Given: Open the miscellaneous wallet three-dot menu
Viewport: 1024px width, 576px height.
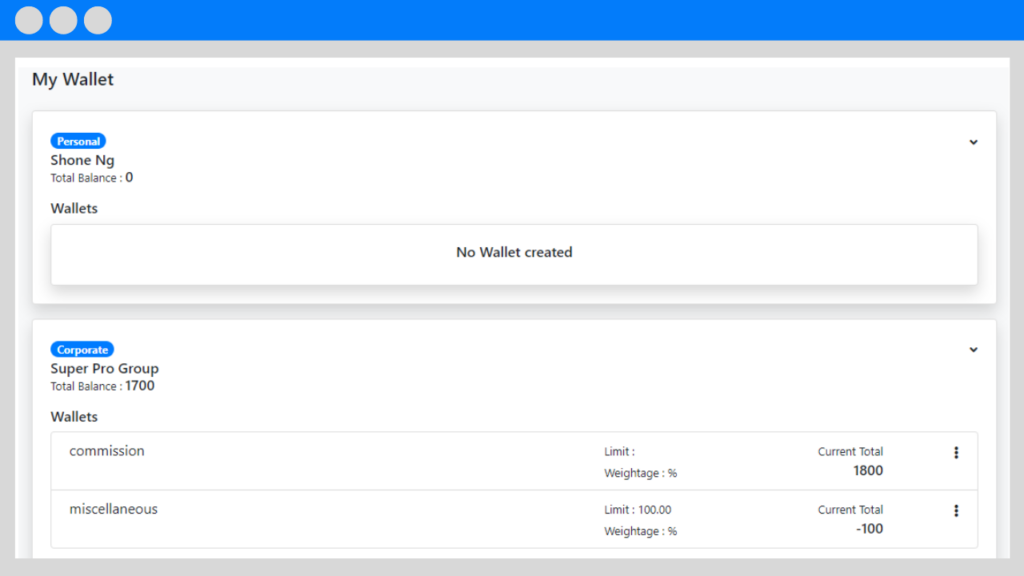Looking at the screenshot, I should pyautogui.click(x=956, y=511).
